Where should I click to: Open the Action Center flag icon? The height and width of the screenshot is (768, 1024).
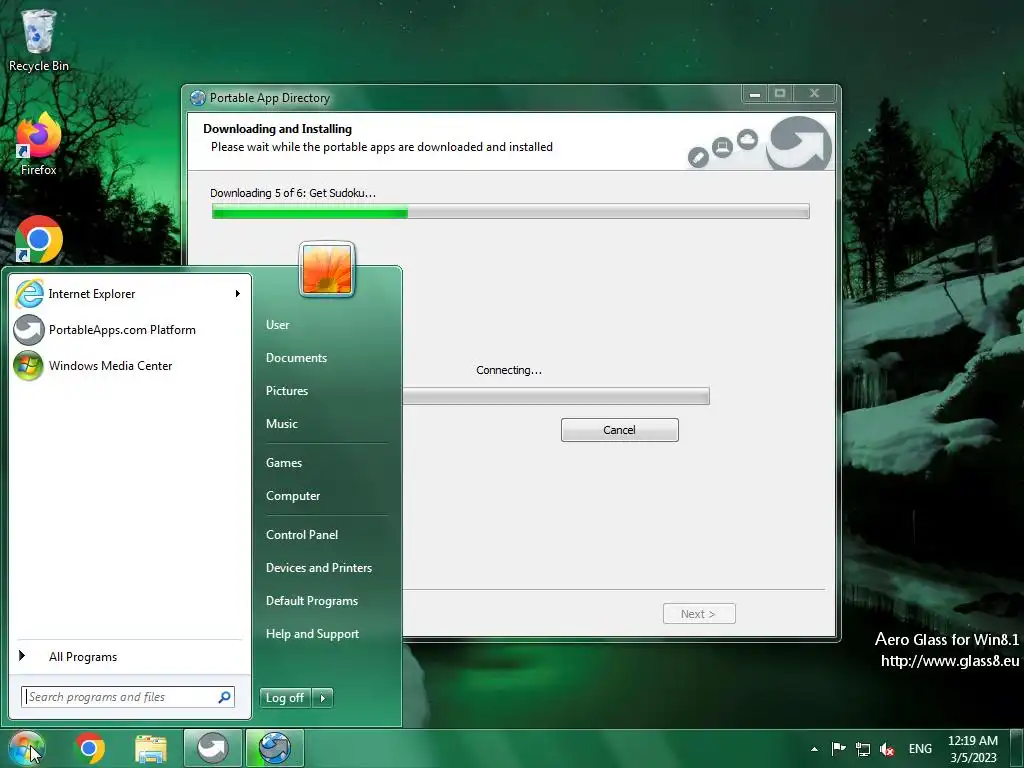click(839, 748)
